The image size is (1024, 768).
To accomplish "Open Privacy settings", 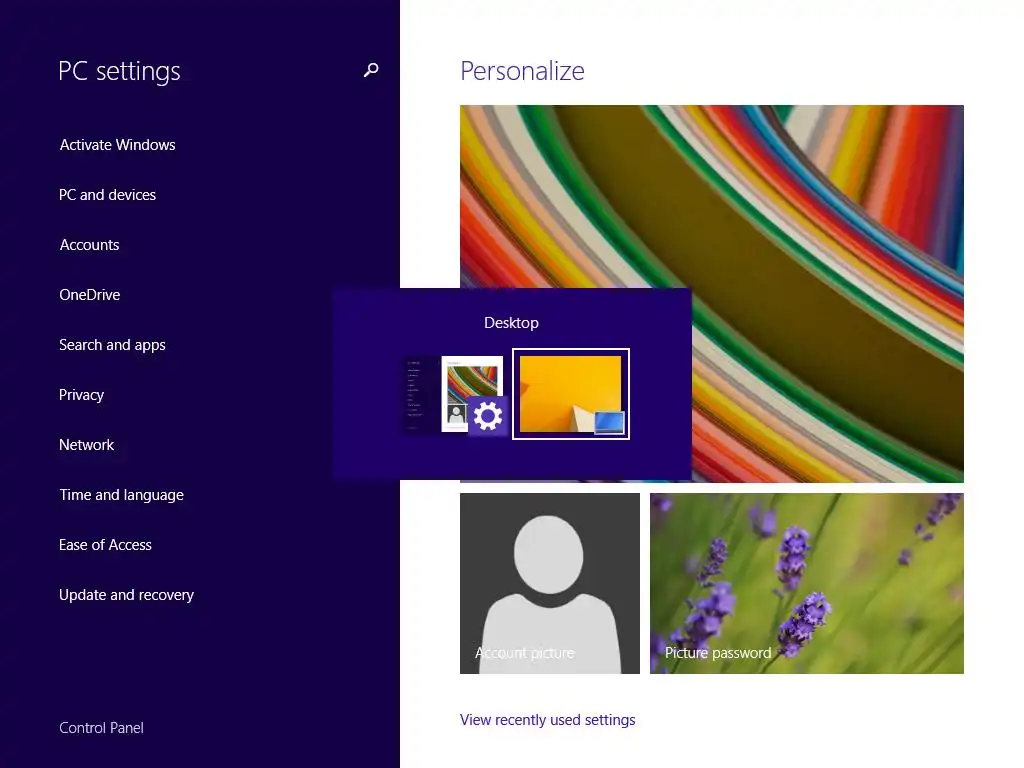I will coord(82,395).
